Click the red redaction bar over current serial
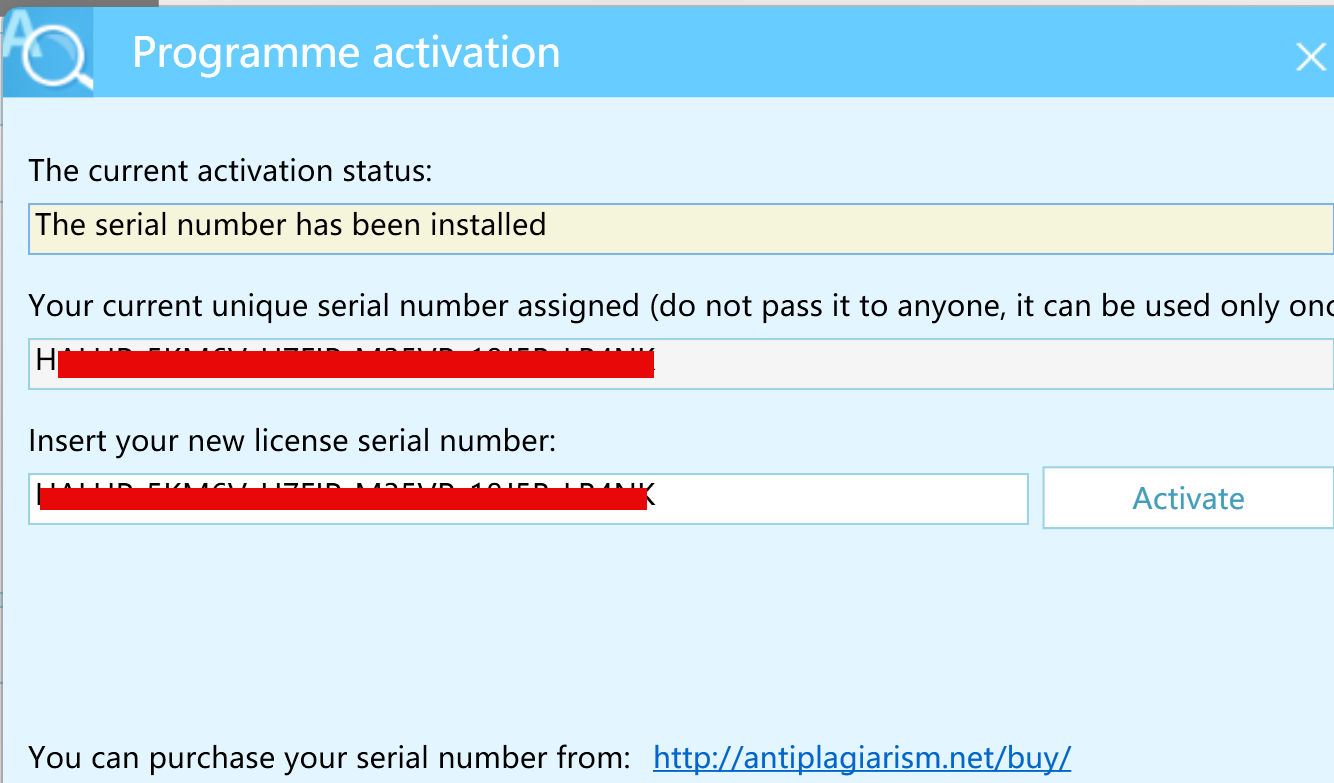This screenshot has height=783, width=1334. click(355, 364)
